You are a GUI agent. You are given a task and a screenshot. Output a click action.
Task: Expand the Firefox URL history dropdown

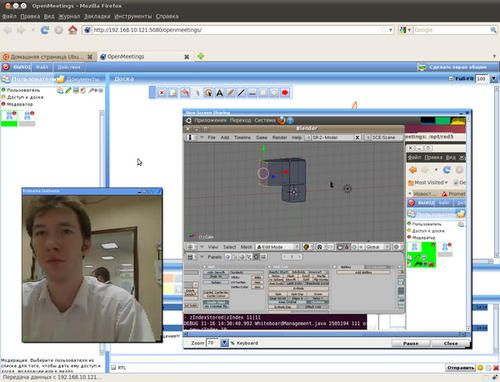[391, 30]
